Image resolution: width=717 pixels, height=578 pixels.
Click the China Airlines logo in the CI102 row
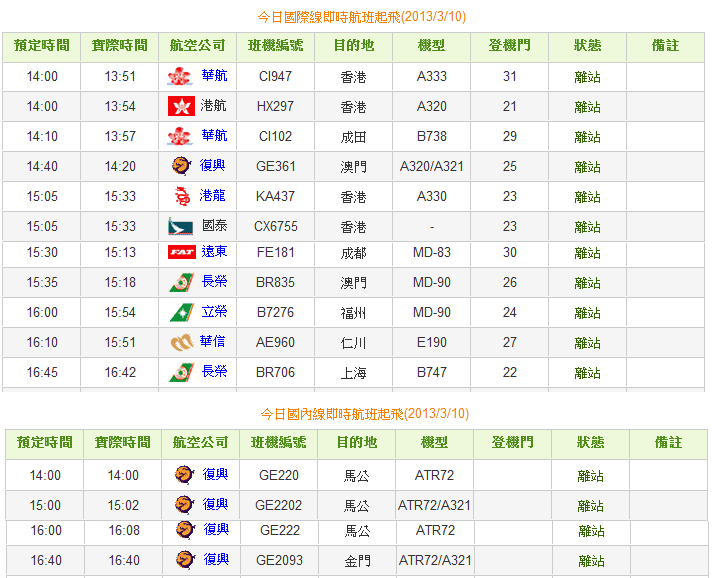click(x=179, y=136)
